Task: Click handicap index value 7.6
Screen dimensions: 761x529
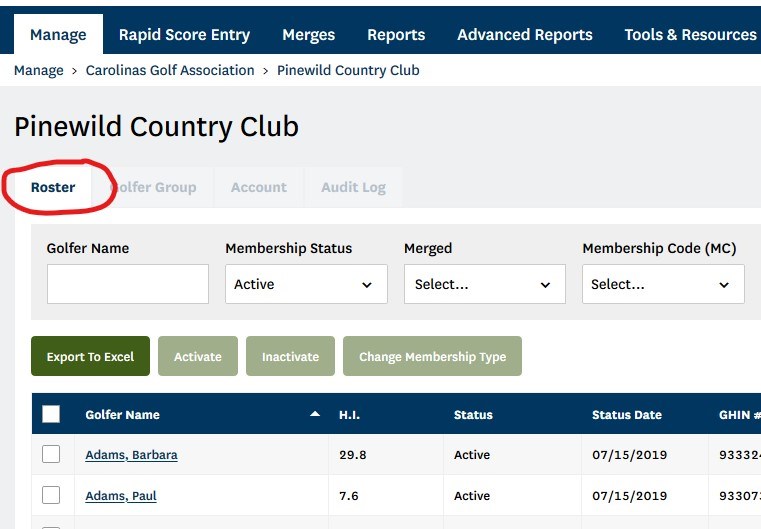Action: click(x=349, y=496)
